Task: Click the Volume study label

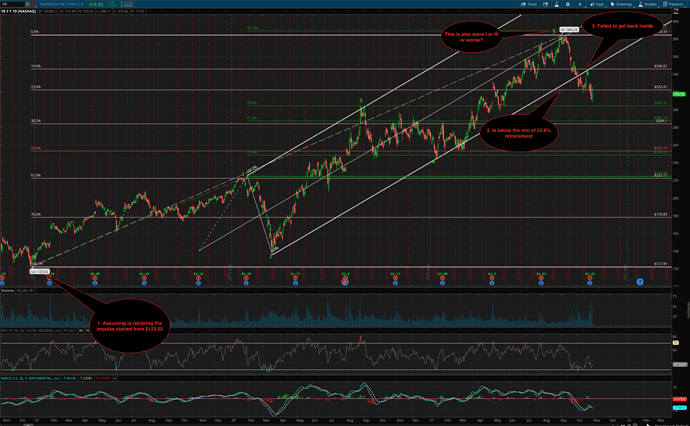Action: (8, 290)
